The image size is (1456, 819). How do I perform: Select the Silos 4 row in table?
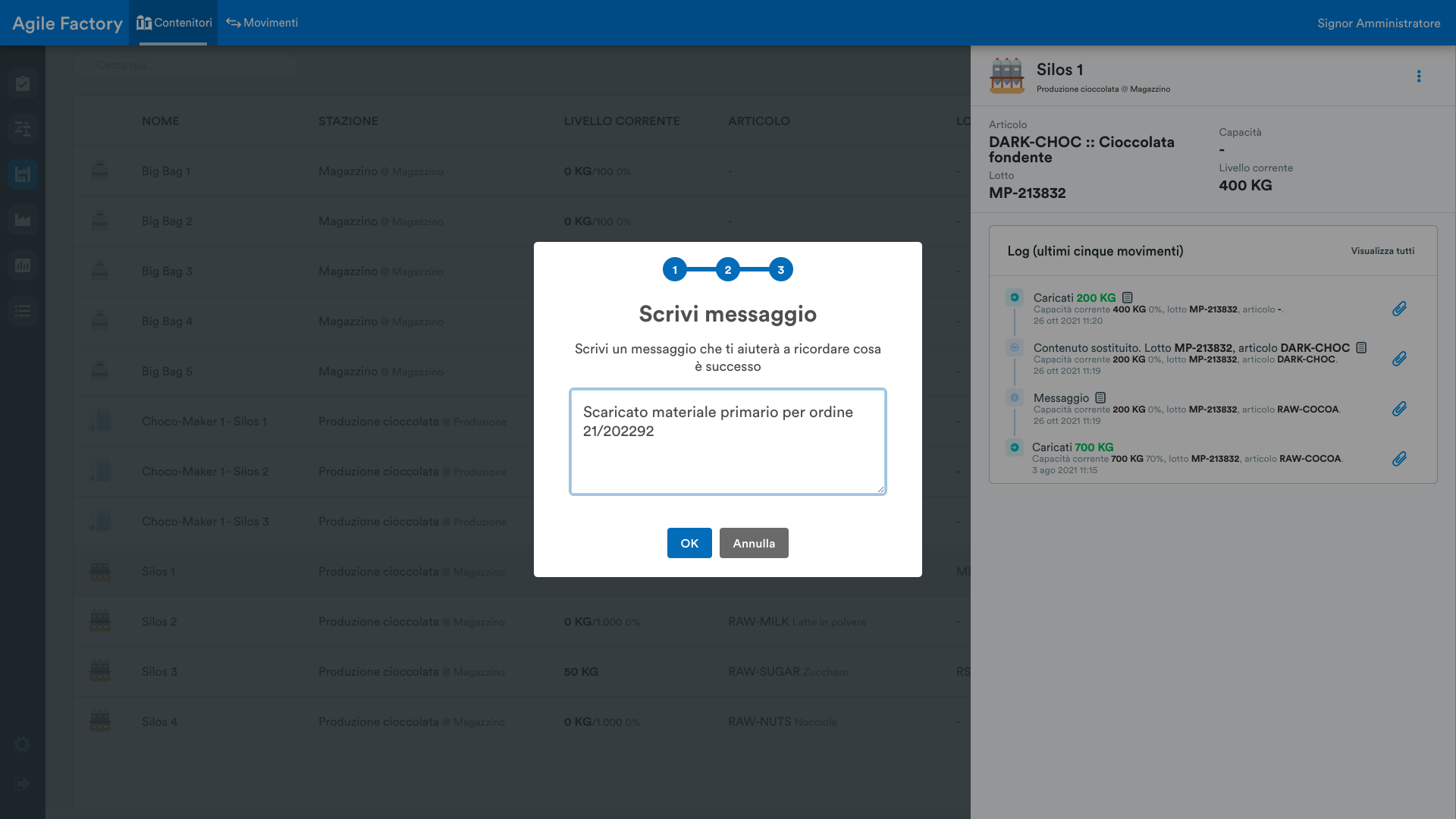522,722
